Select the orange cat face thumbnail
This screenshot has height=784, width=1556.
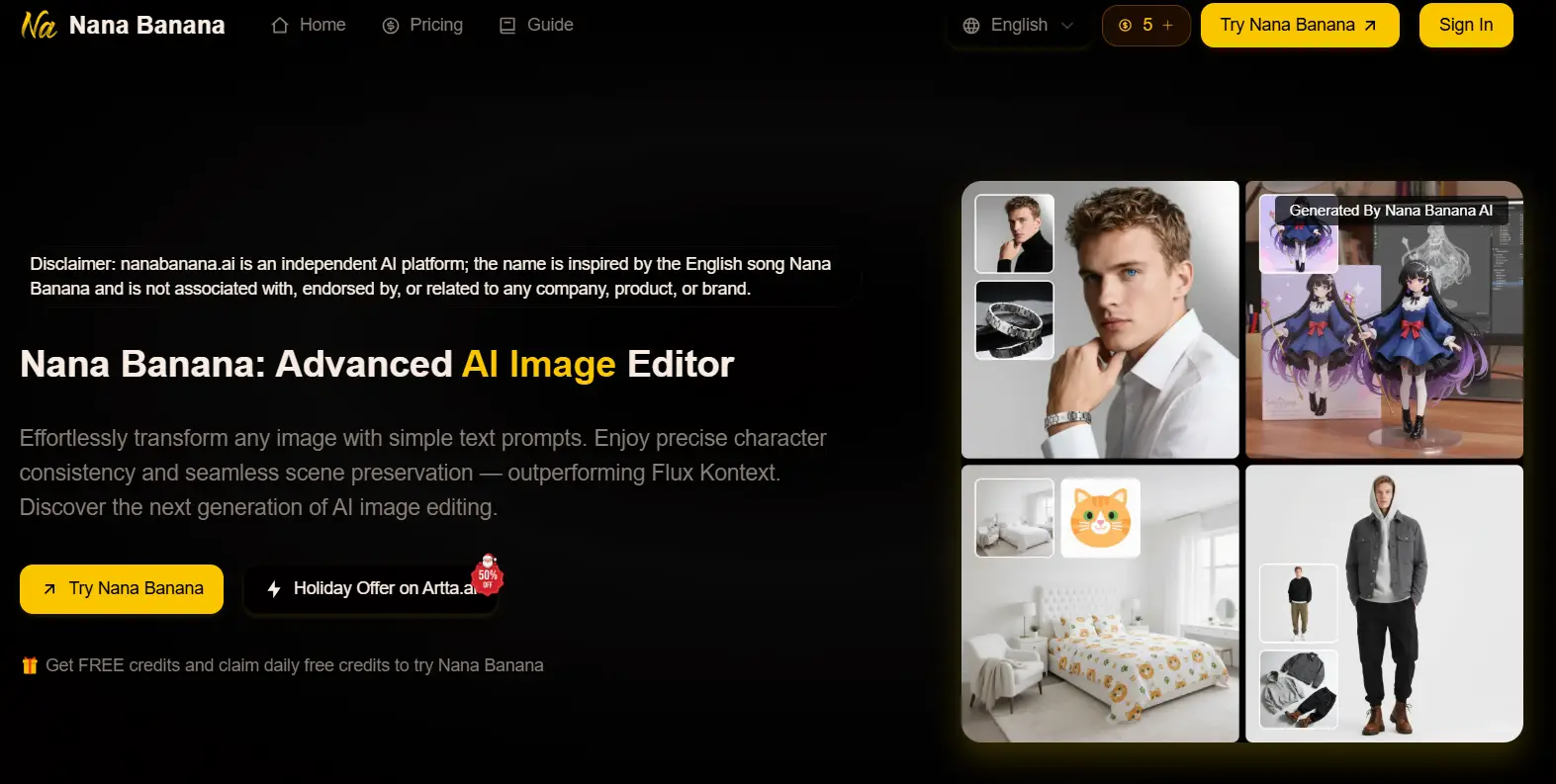pyautogui.click(x=1100, y=518)
